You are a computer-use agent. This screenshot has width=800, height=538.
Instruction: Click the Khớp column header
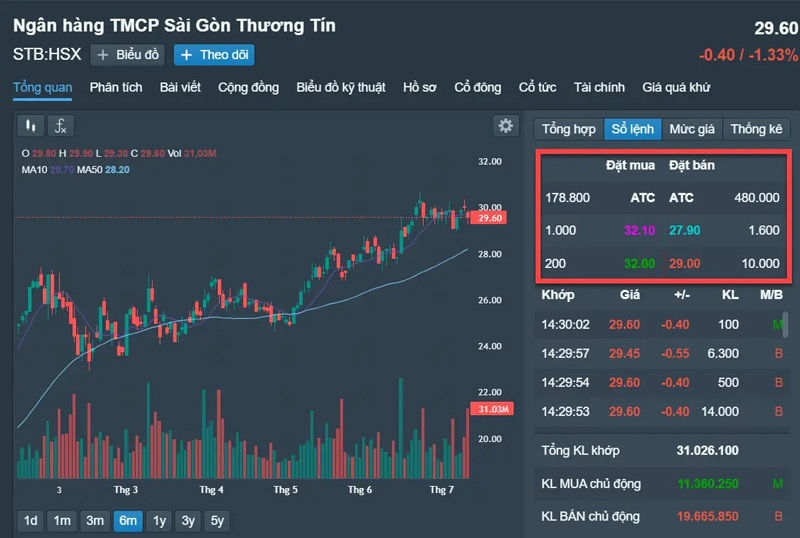[558, 295]
